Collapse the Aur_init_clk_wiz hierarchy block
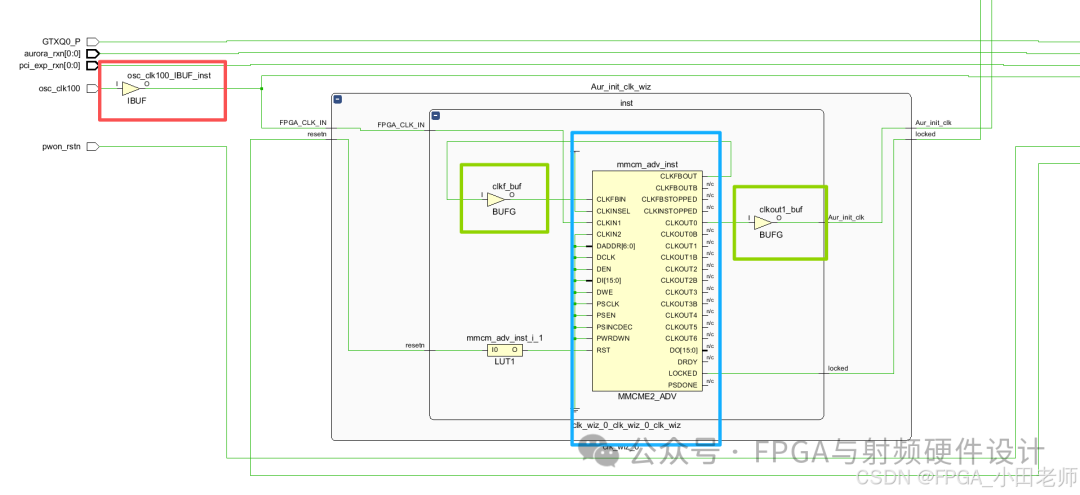Viewport: 1080px width, 495px height. (x=338, y=100)
